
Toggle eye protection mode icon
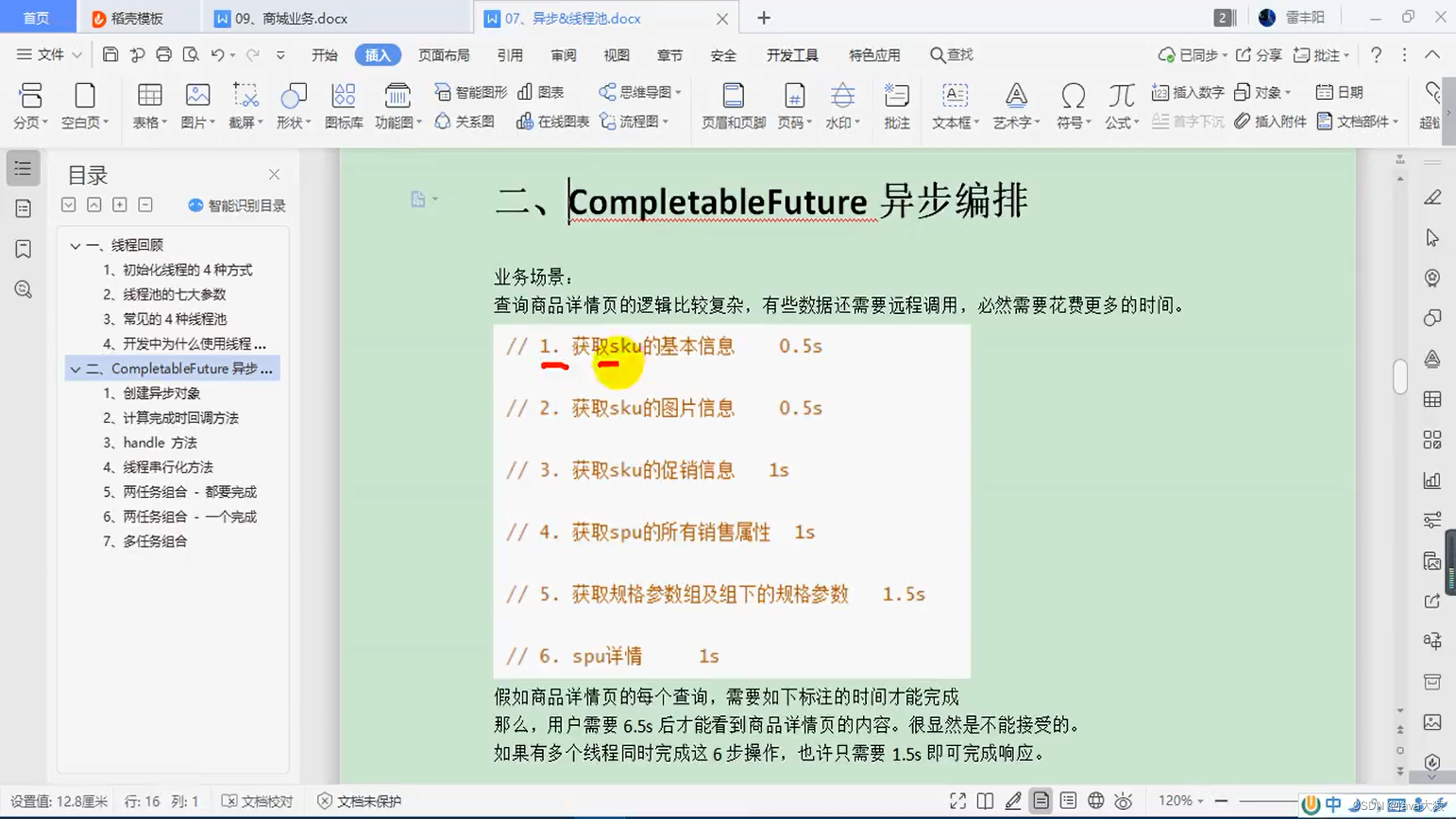click(x=1123, y=801)
